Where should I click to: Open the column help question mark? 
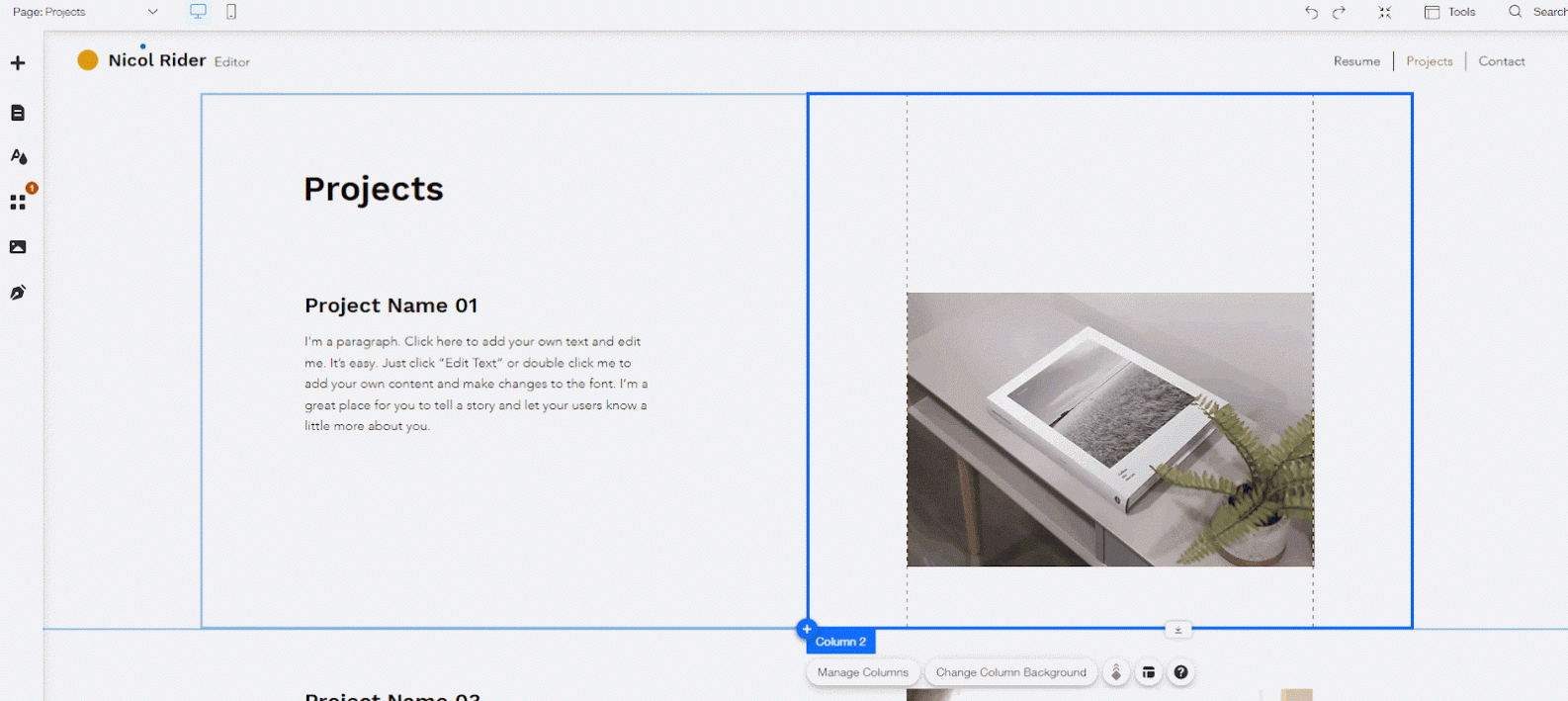tap(1180, 672)
